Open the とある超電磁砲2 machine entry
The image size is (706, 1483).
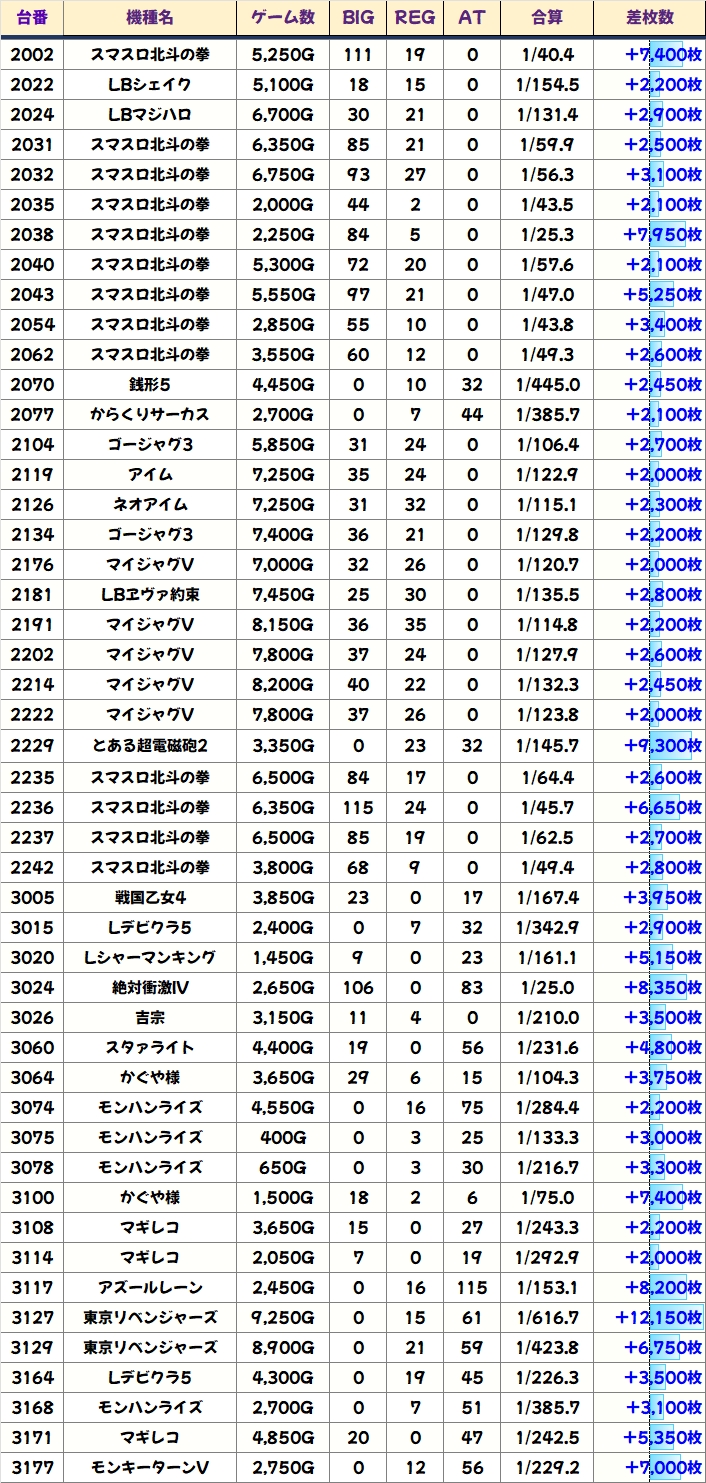[x=150, y=745]
